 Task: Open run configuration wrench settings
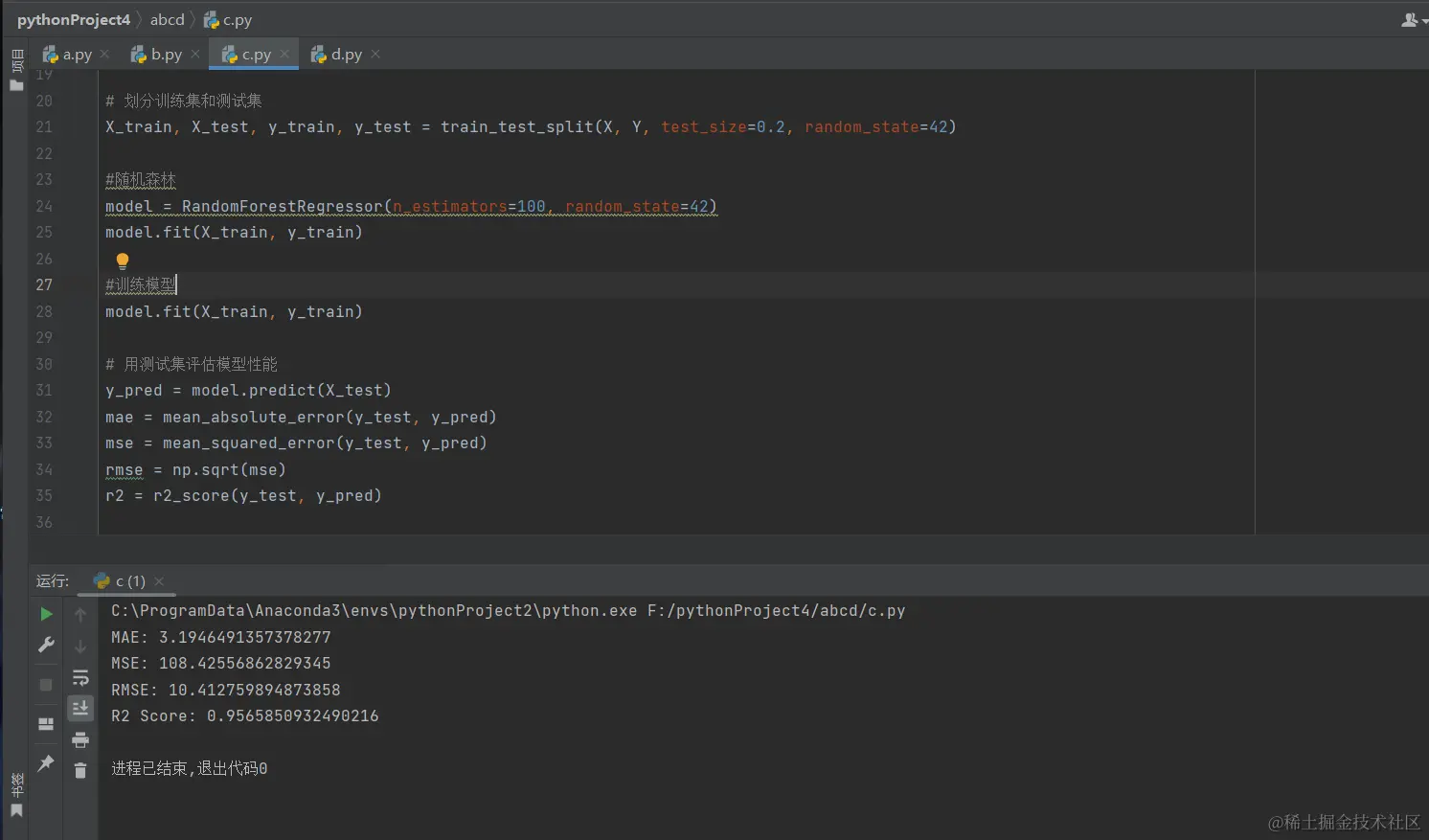pyautogui.click(x=46, y=645)
